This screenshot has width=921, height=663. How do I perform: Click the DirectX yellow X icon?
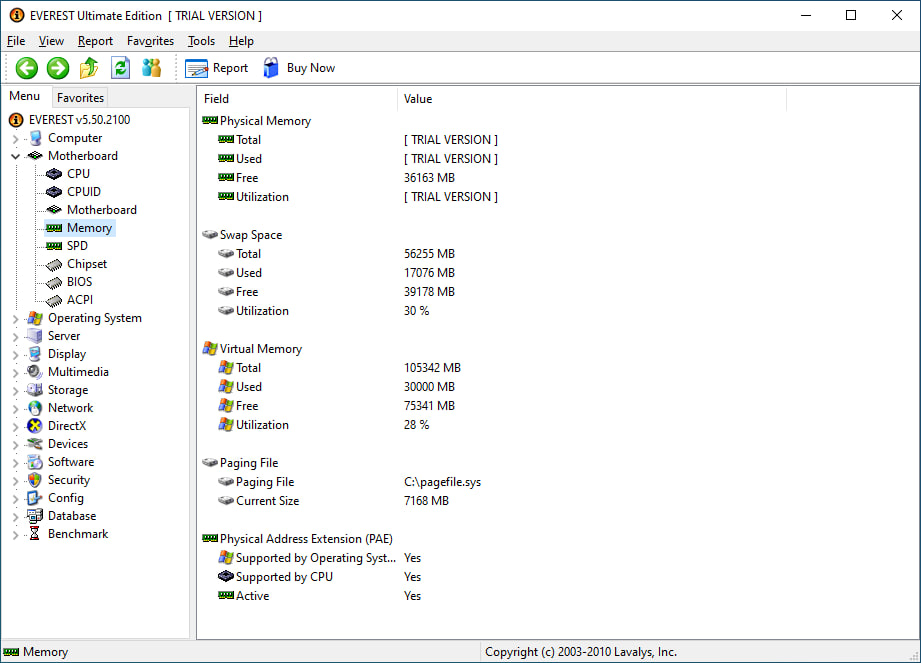click(35, 426)
